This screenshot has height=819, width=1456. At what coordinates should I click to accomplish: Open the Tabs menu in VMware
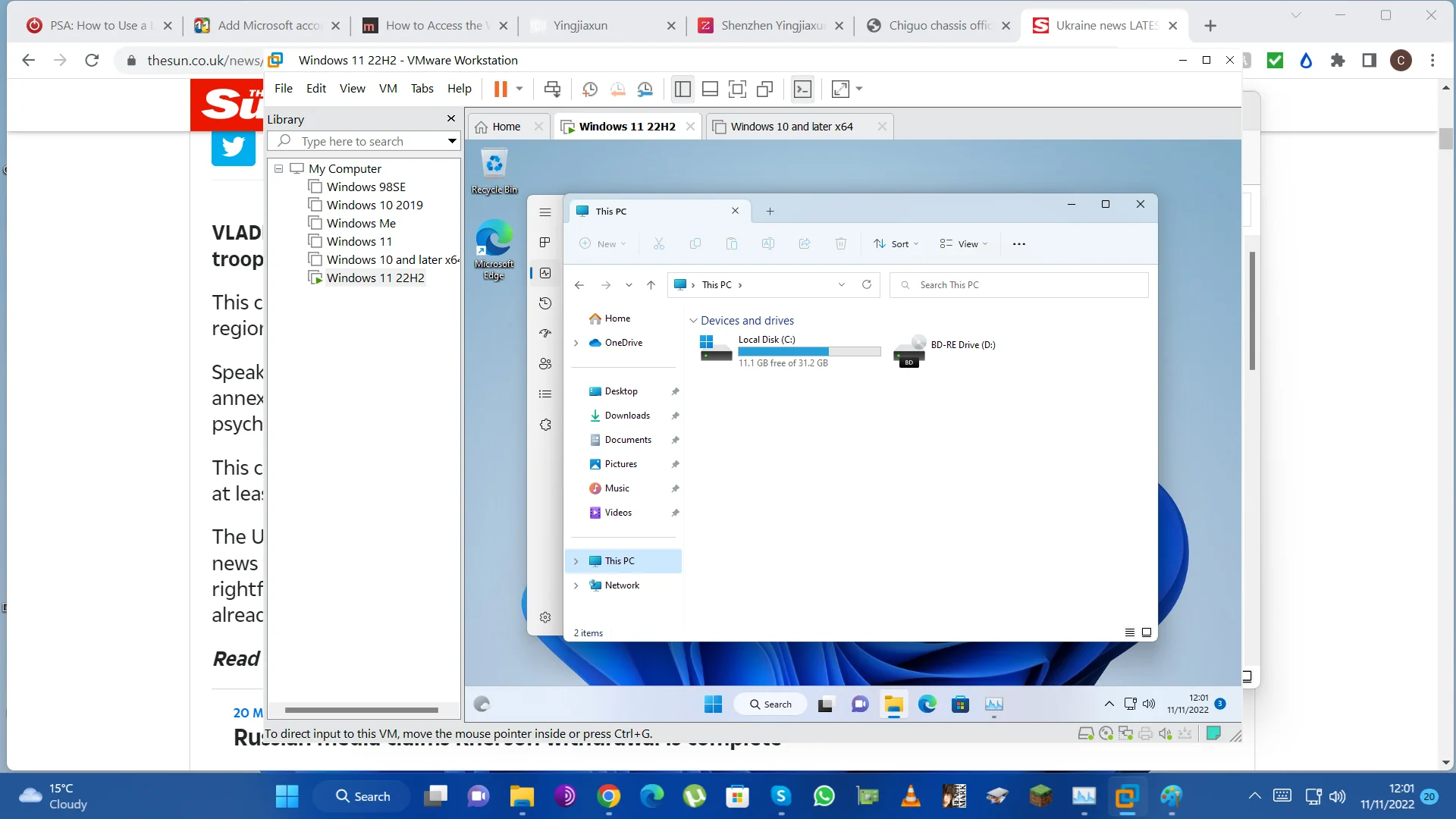pos(422,89)
